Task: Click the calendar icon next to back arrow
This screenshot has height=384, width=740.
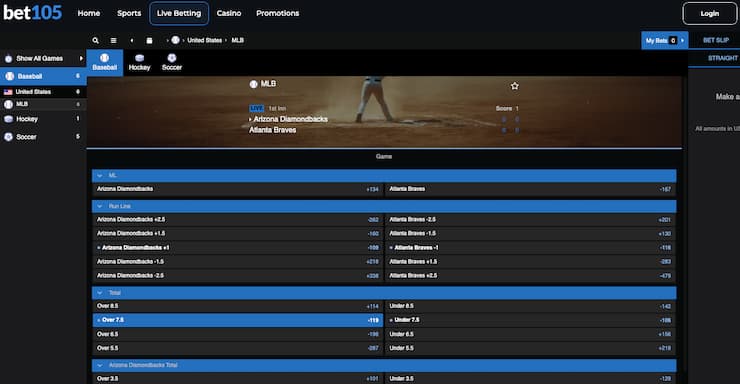Action: point(149,41)
